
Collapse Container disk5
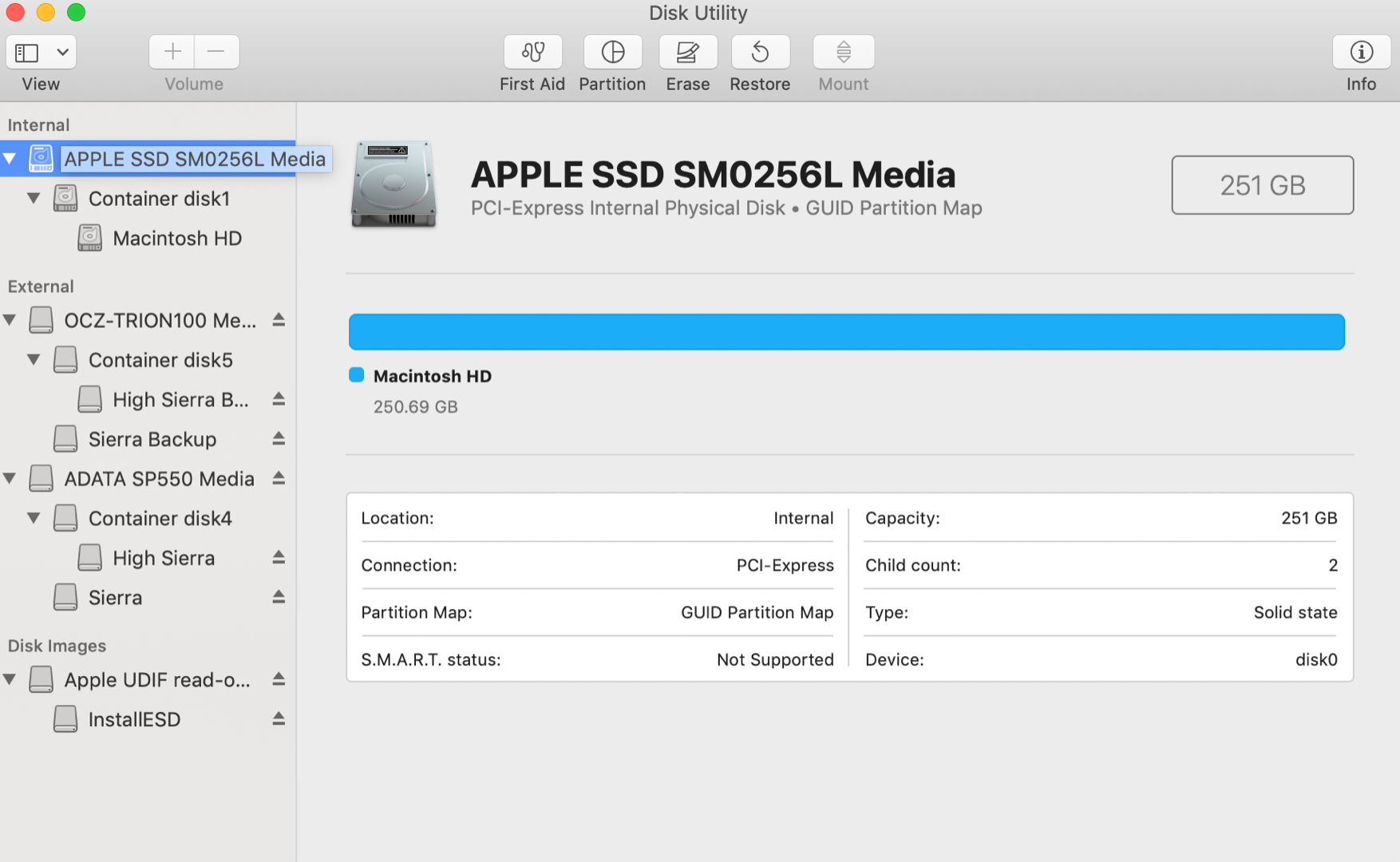pyautogui.click(x=34, y=360)
